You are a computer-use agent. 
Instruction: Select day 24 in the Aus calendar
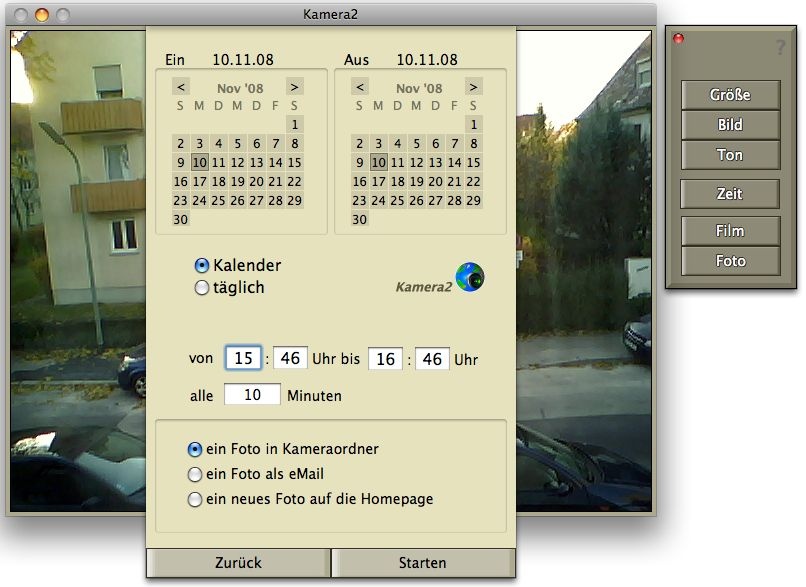(x=378, y=200)
